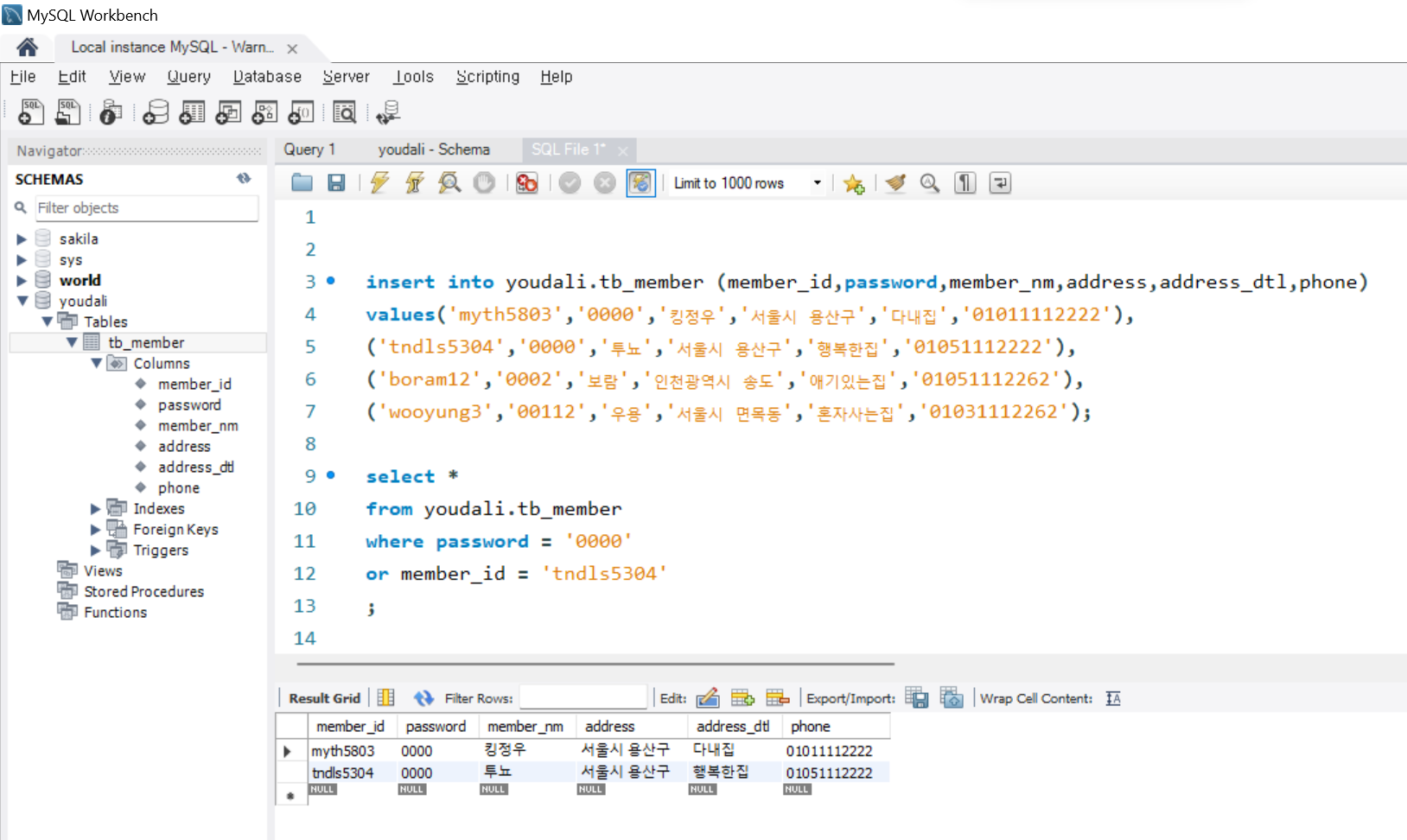Focus the Filter objects search field
The width and height of the screenshot is (1407, 840).
click(146, 207)
